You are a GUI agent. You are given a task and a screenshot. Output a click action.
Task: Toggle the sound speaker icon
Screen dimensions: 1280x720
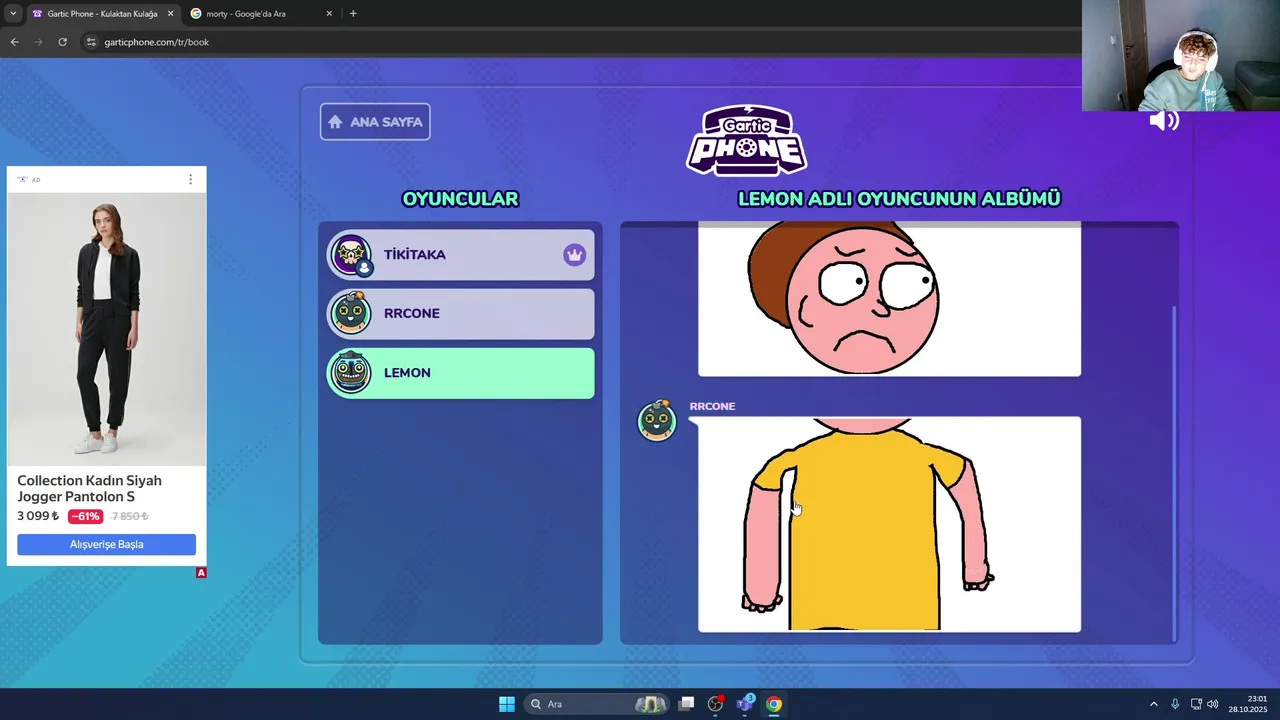coord(1164,121)
